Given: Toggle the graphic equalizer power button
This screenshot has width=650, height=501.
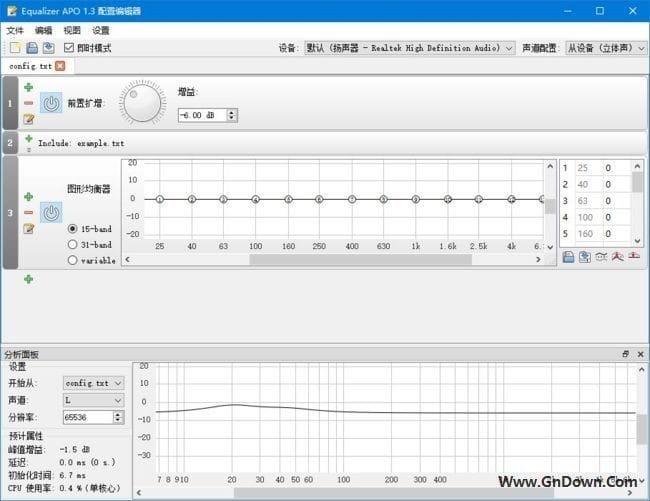Looking at the screenshot, I should pyautogui.click(x=51, y=212).
